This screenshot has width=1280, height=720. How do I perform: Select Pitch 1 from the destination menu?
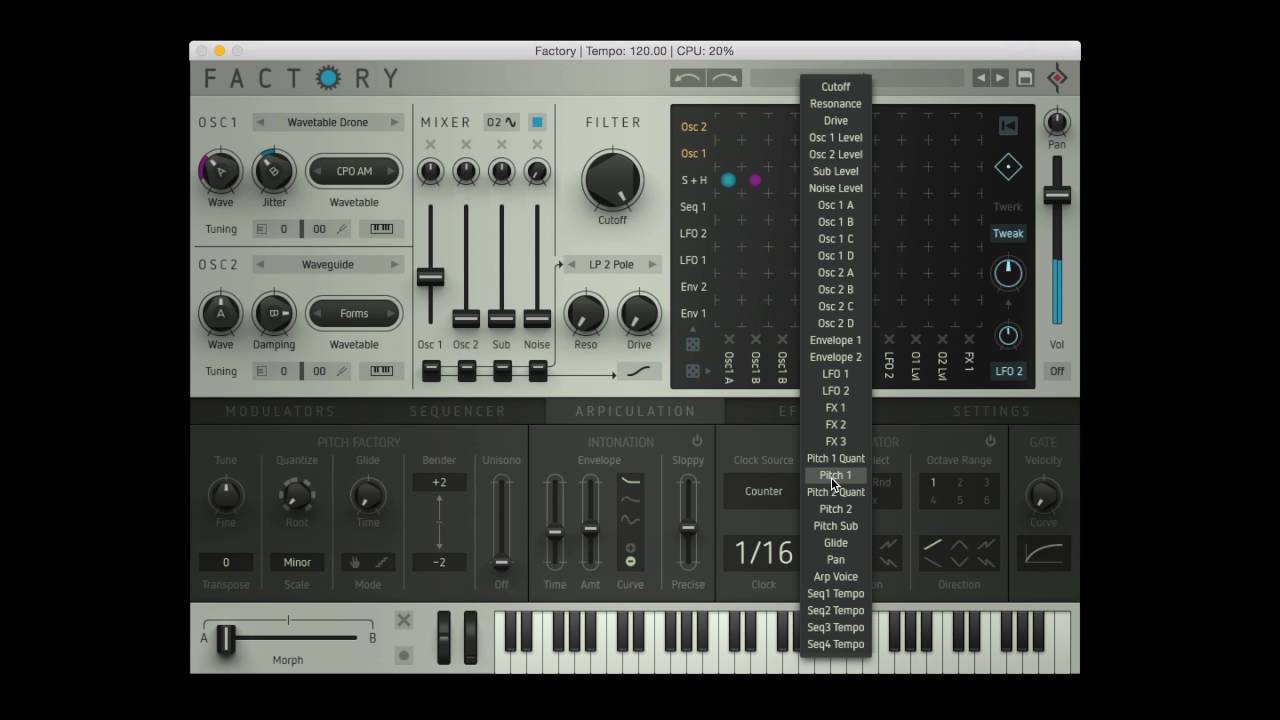(x=835, y=475)
